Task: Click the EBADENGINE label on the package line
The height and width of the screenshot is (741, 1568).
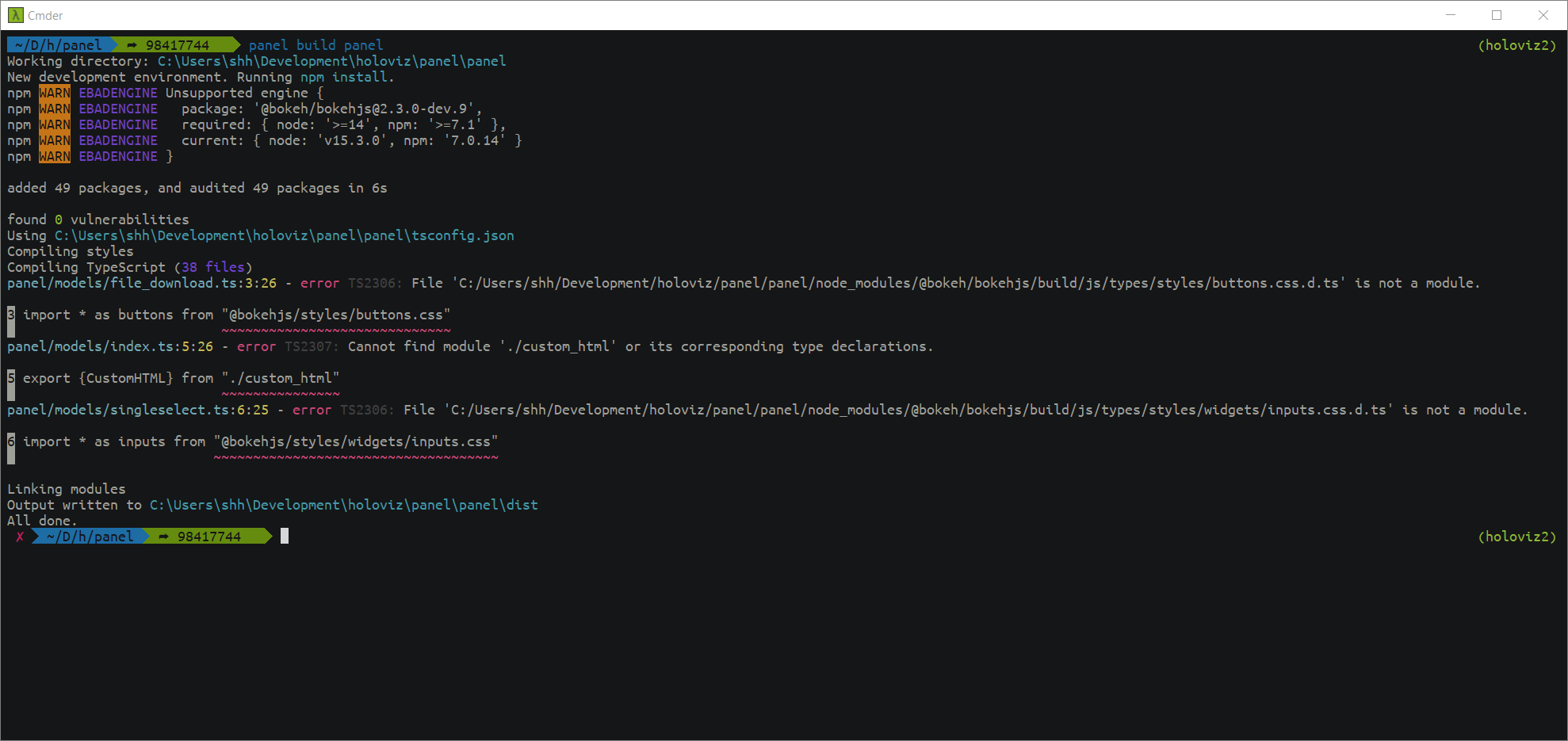Action: pyautogui.click(x=117, y=109)
